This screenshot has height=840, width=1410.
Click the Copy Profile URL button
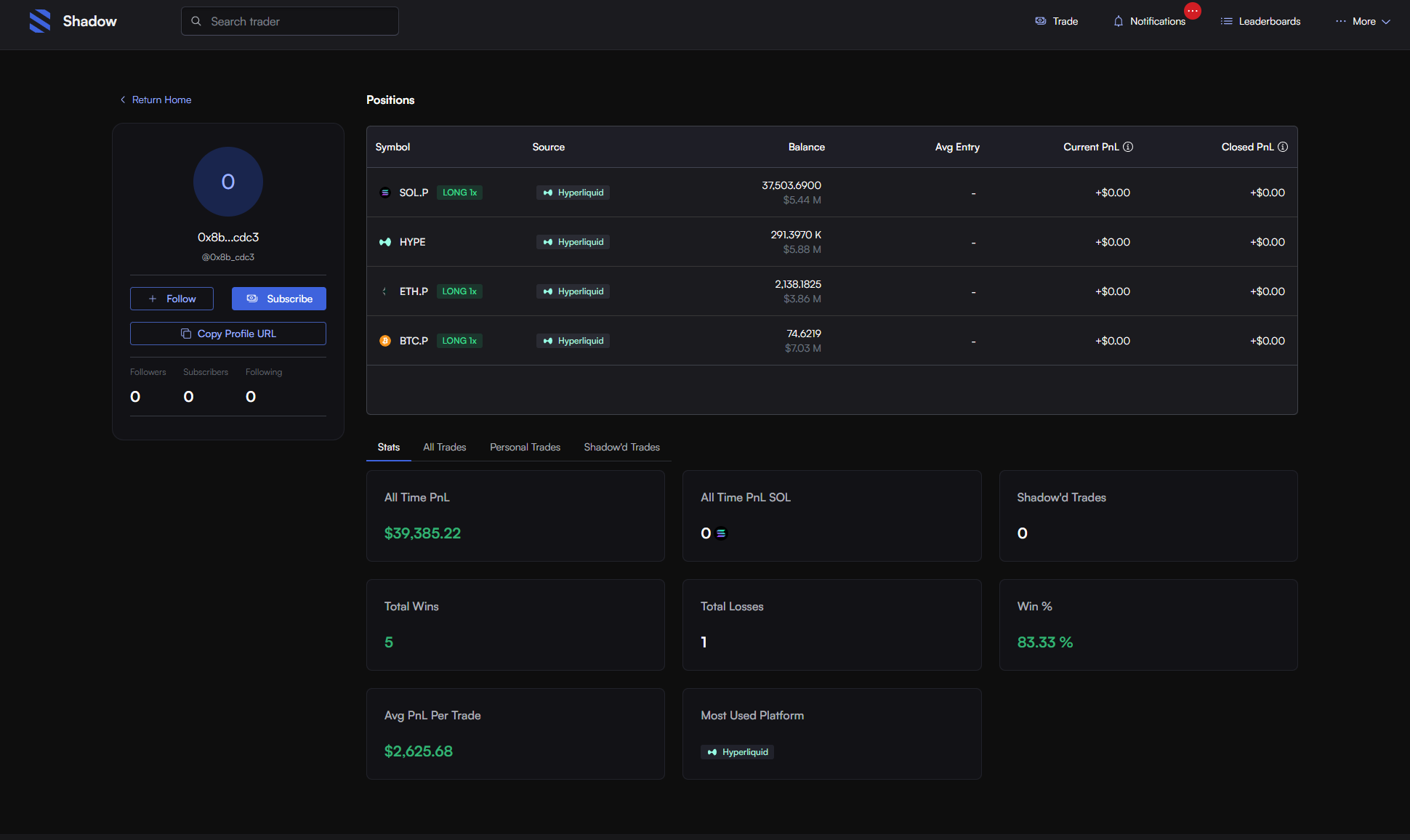point(228,334)
